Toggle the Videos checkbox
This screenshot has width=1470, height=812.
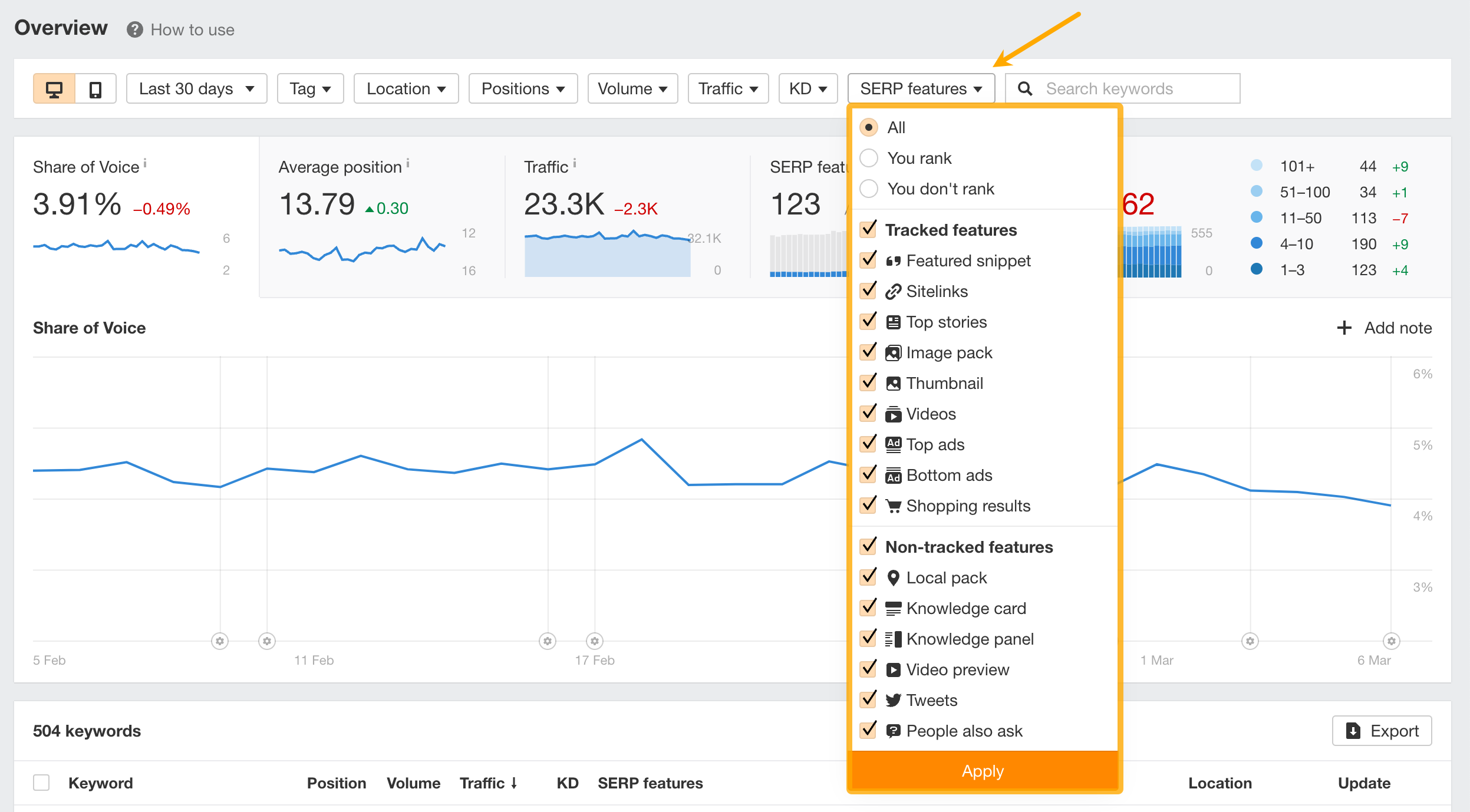(x=868, y=413)
